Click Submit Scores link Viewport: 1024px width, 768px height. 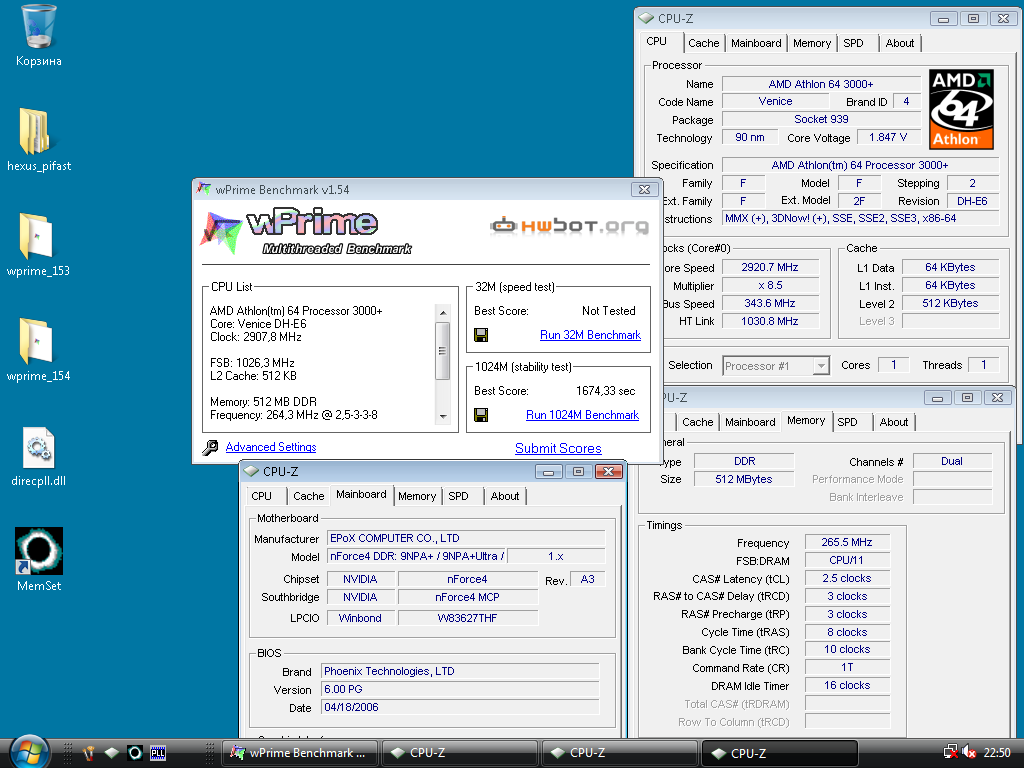pyautogui.click(x=558, y=449)
